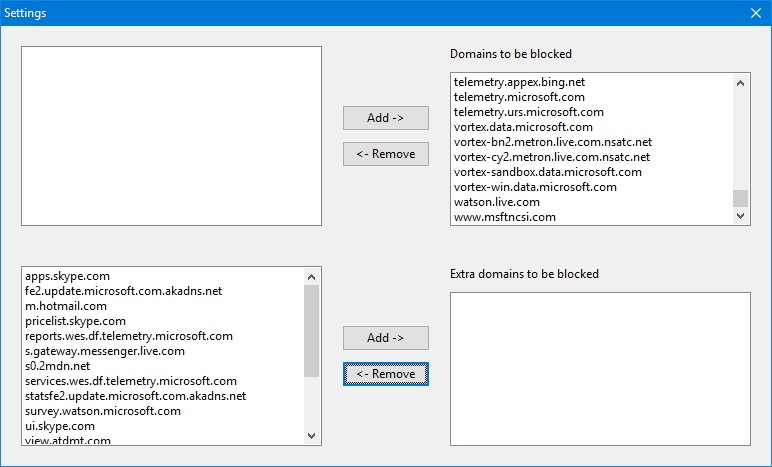Select vortex-cy2.metron.live.com.nsatc.net

coord(551,157)
